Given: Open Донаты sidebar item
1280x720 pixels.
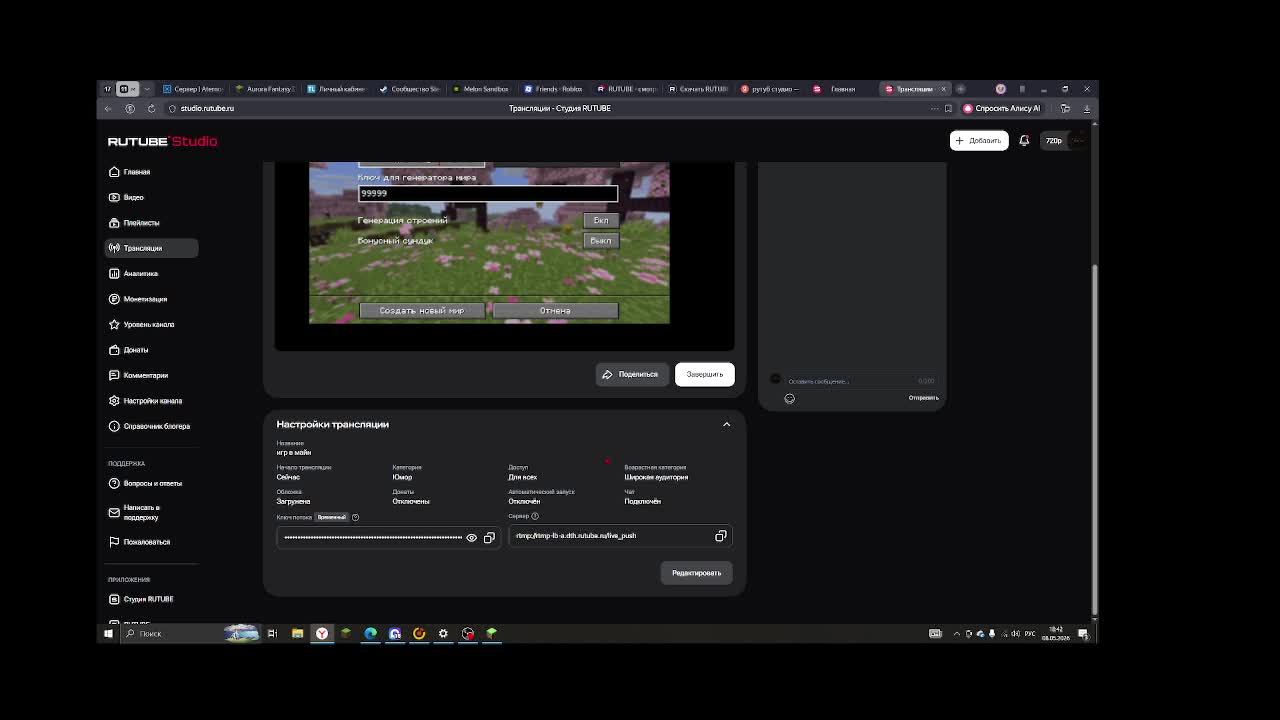Looking at the screenshot, I should tap(136, 350).
